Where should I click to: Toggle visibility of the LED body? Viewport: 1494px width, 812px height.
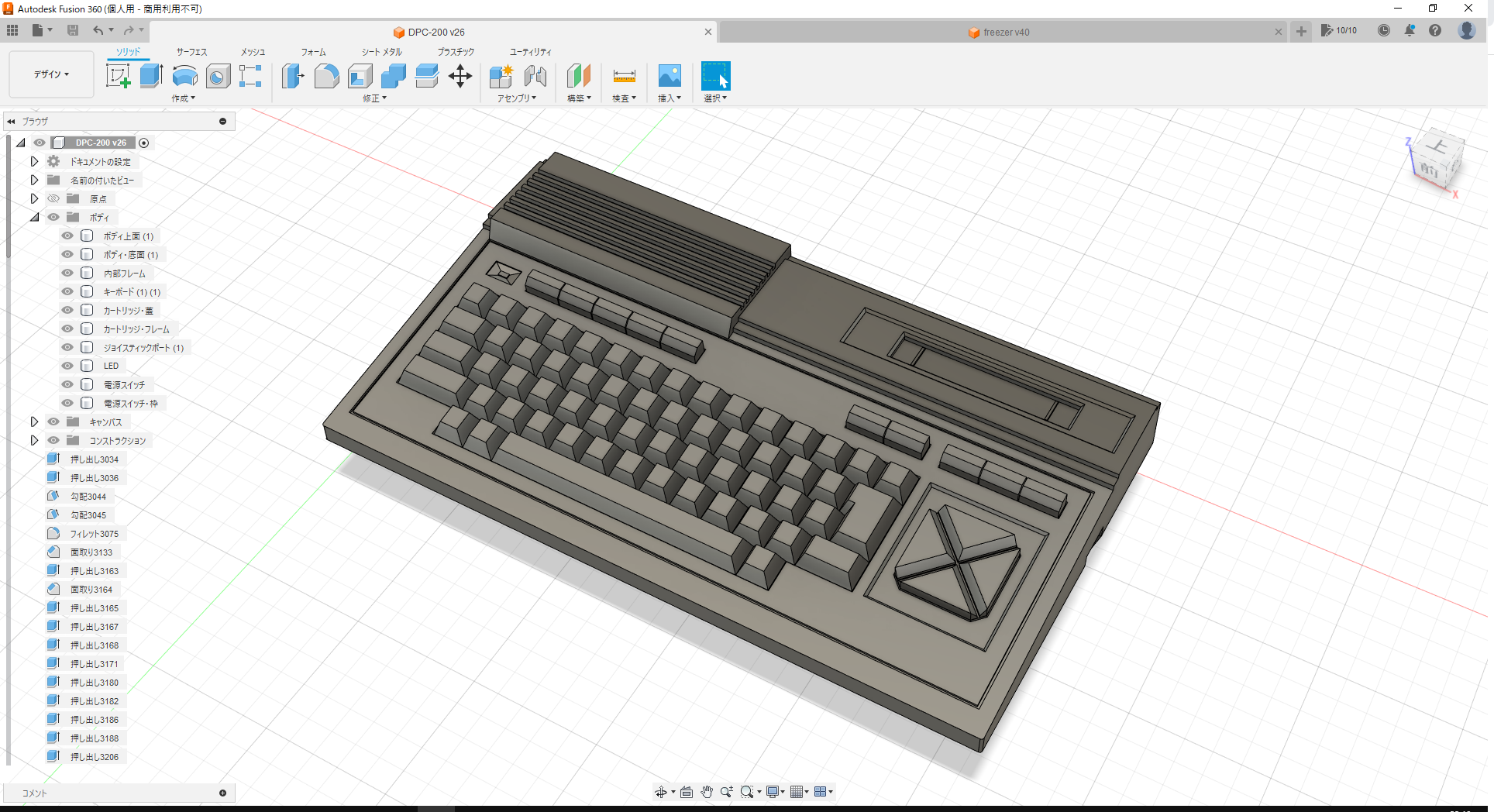point(67,366)
